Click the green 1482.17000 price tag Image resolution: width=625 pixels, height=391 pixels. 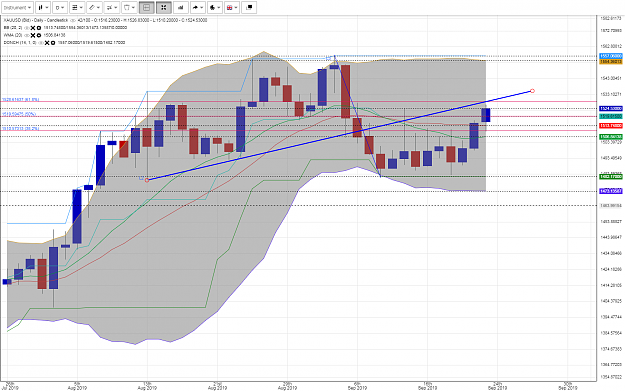click(611, 177)
